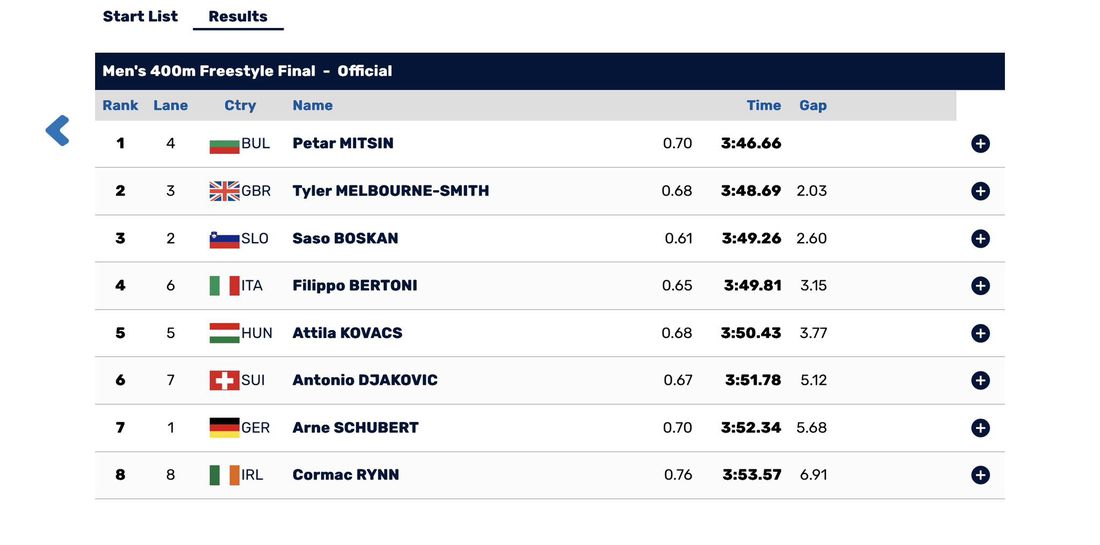Click plus icon for Antonio DJAKOVIC
Viewport: 1100px width, 545px height.
(x=980, y=381)
